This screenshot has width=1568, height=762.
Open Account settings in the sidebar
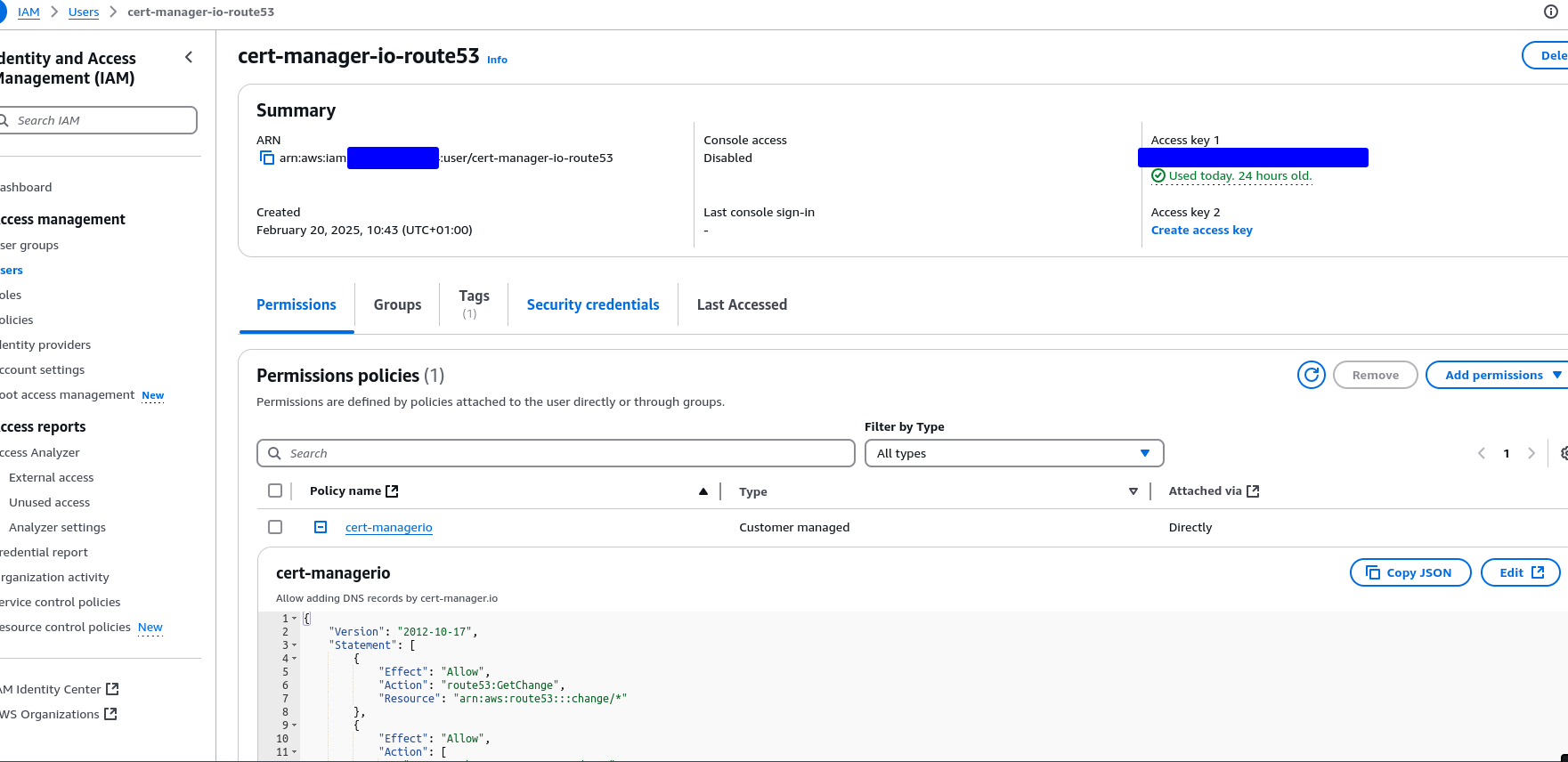pyautogui.click(x=43, y=369)
